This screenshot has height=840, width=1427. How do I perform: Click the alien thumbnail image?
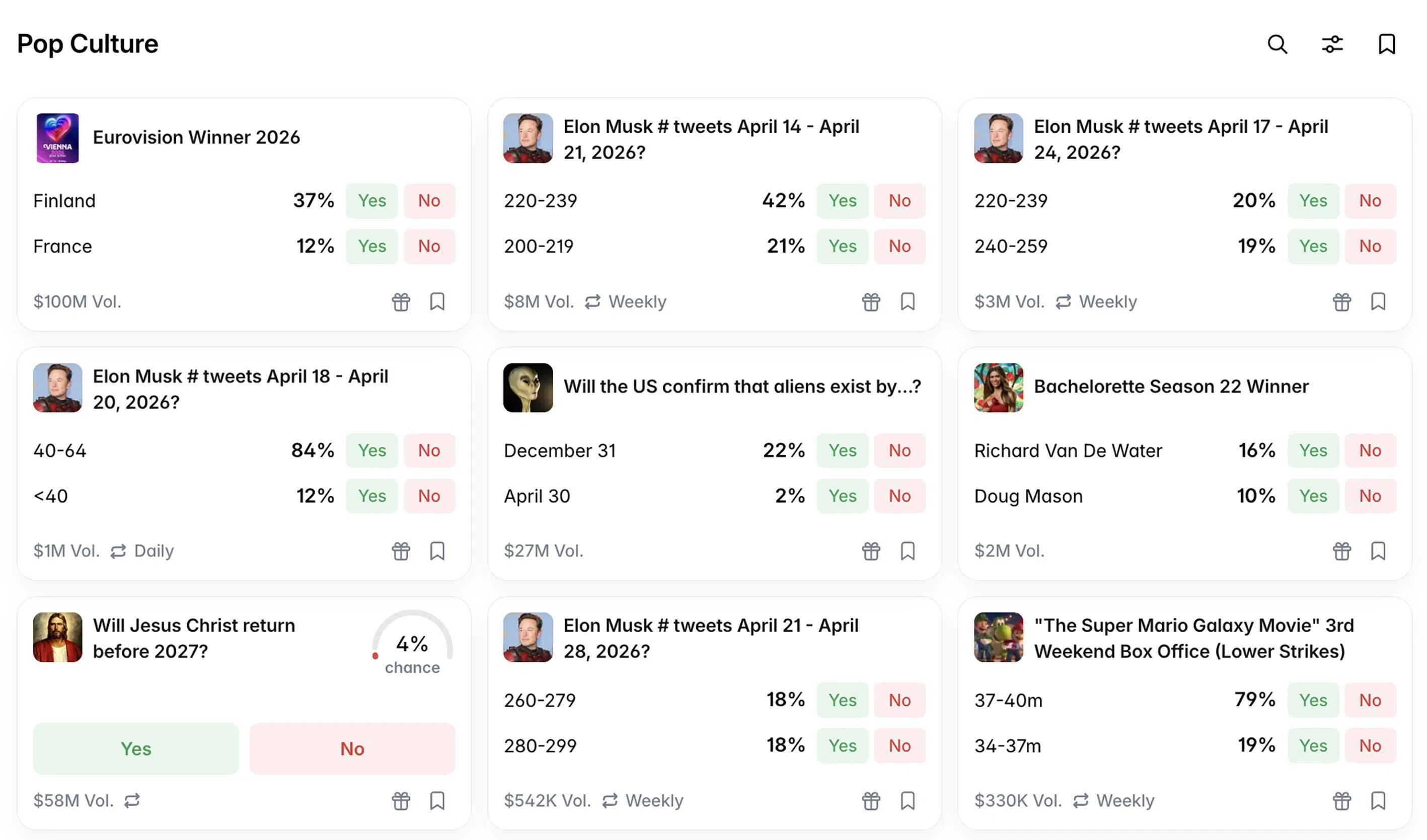528,388
